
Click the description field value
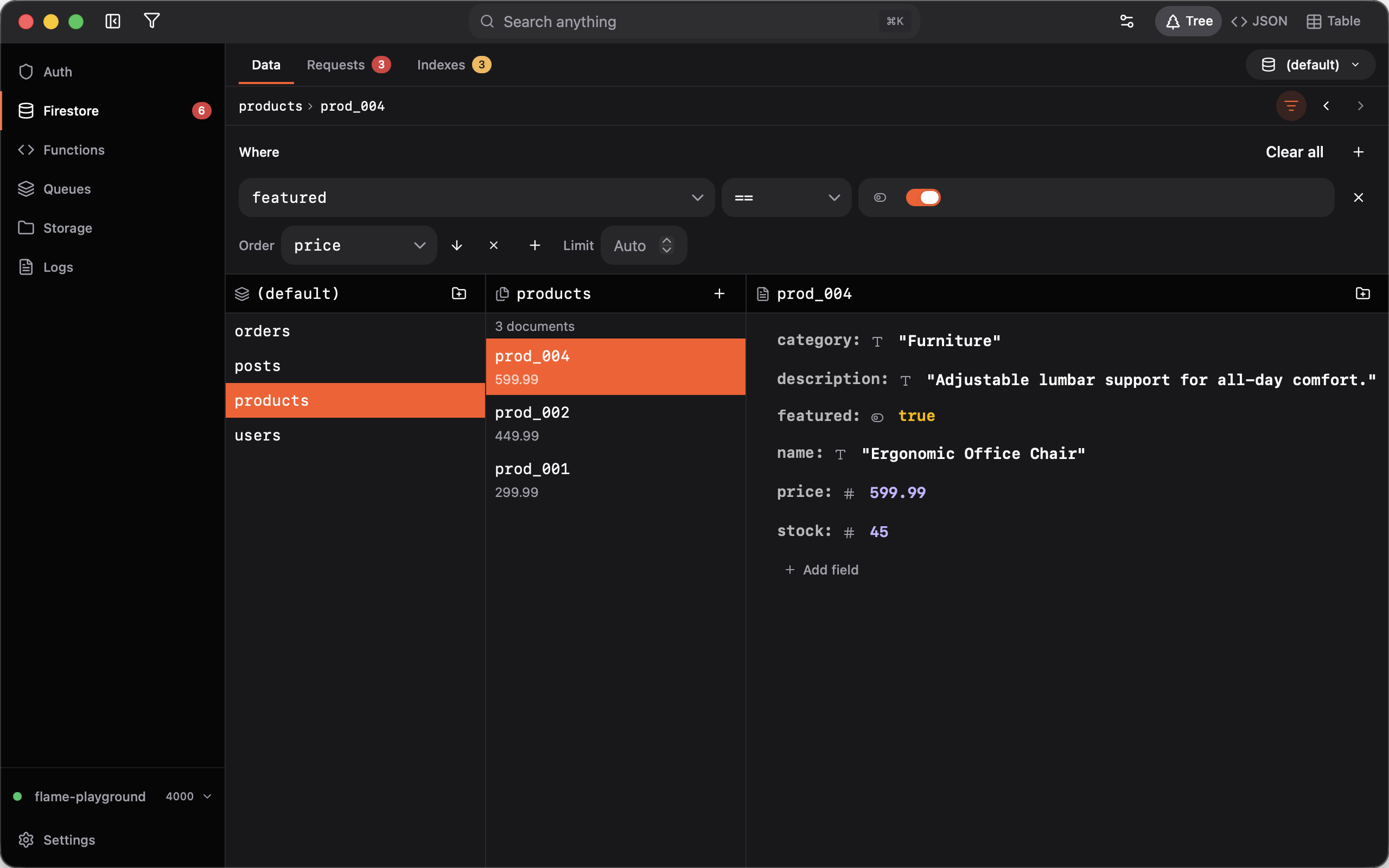pyautogui.click(x=1151, y=380)
